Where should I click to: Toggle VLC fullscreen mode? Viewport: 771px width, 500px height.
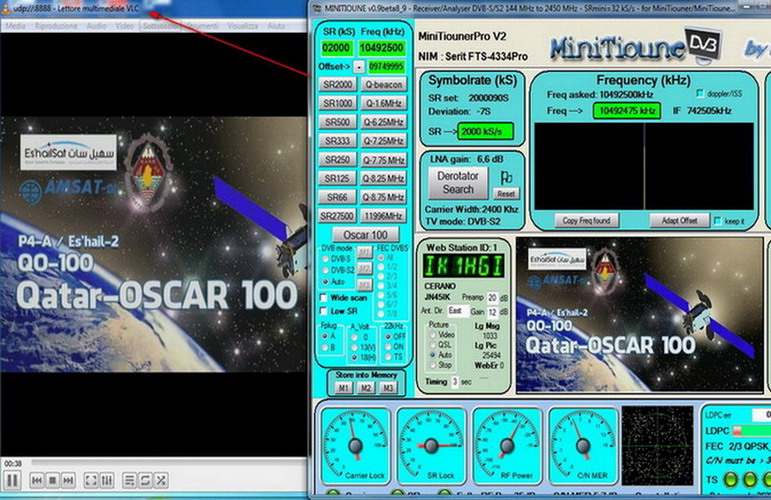(91, 480)
